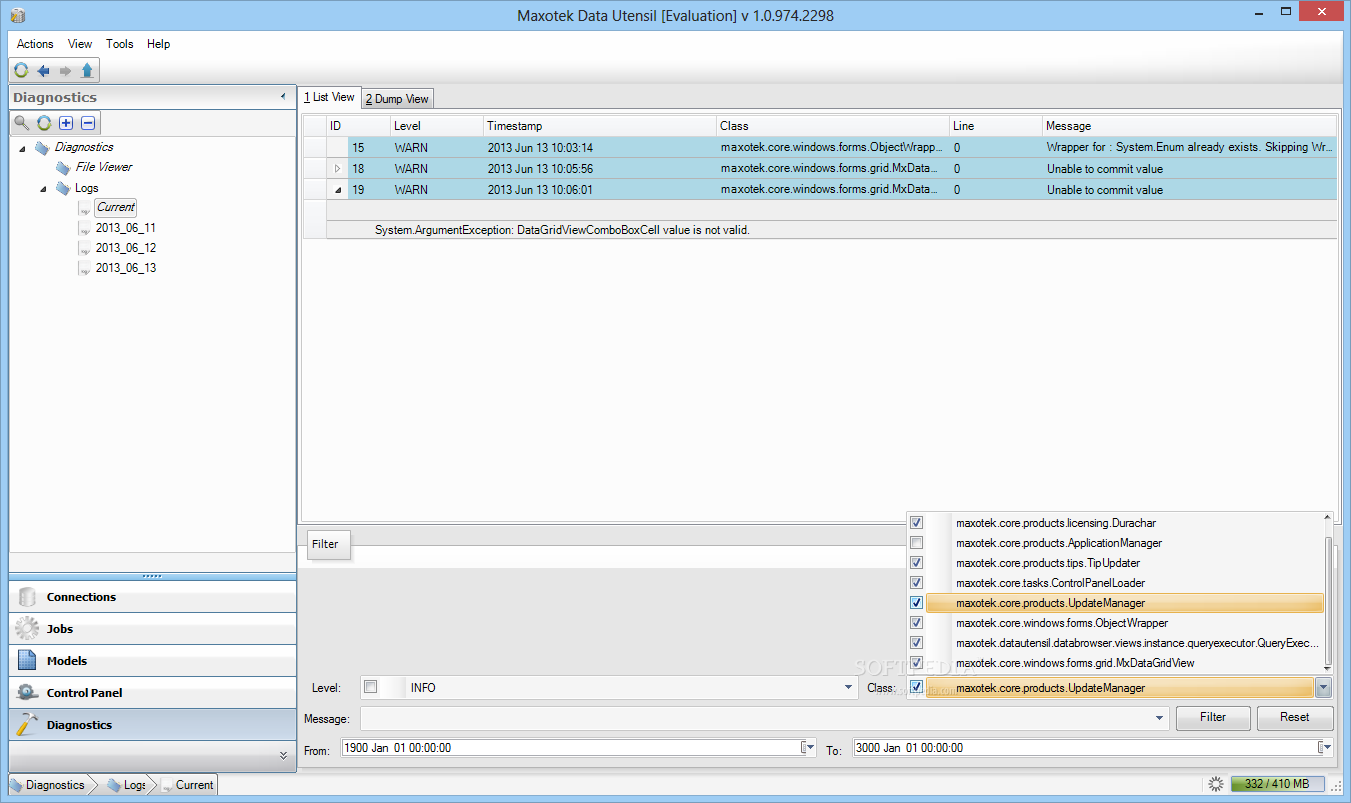Open the To date picker dropdown
Viewport: 1351px width, 803px height.
click(x=1324, y=747)
